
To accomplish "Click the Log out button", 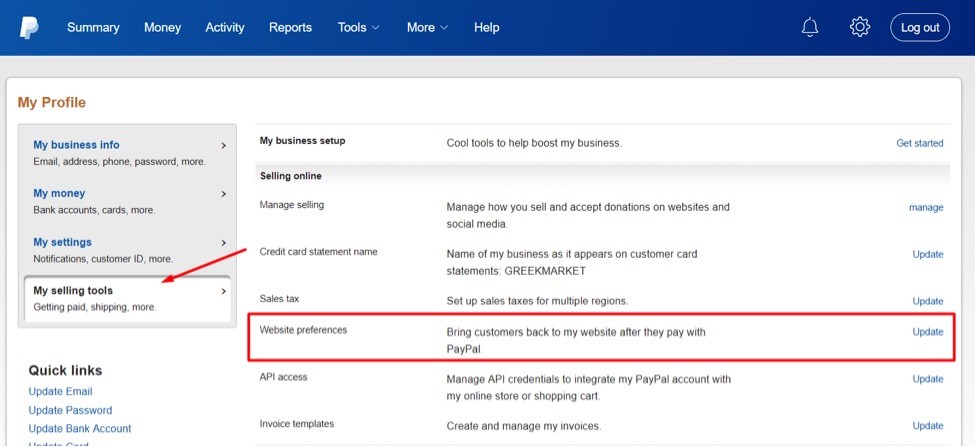I will (920, 27).
